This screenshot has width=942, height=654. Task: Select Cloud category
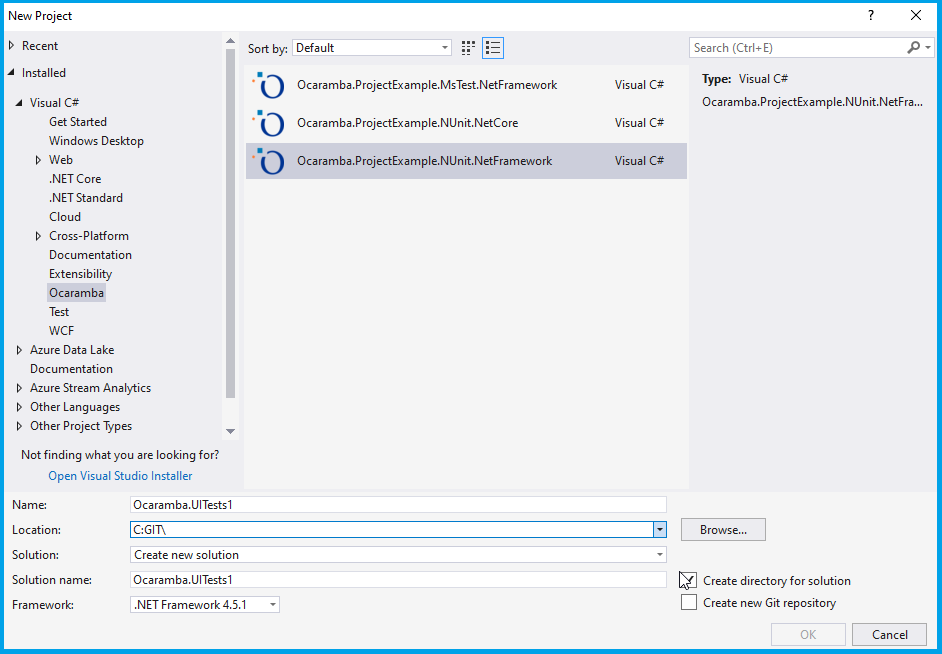point(65,217)
